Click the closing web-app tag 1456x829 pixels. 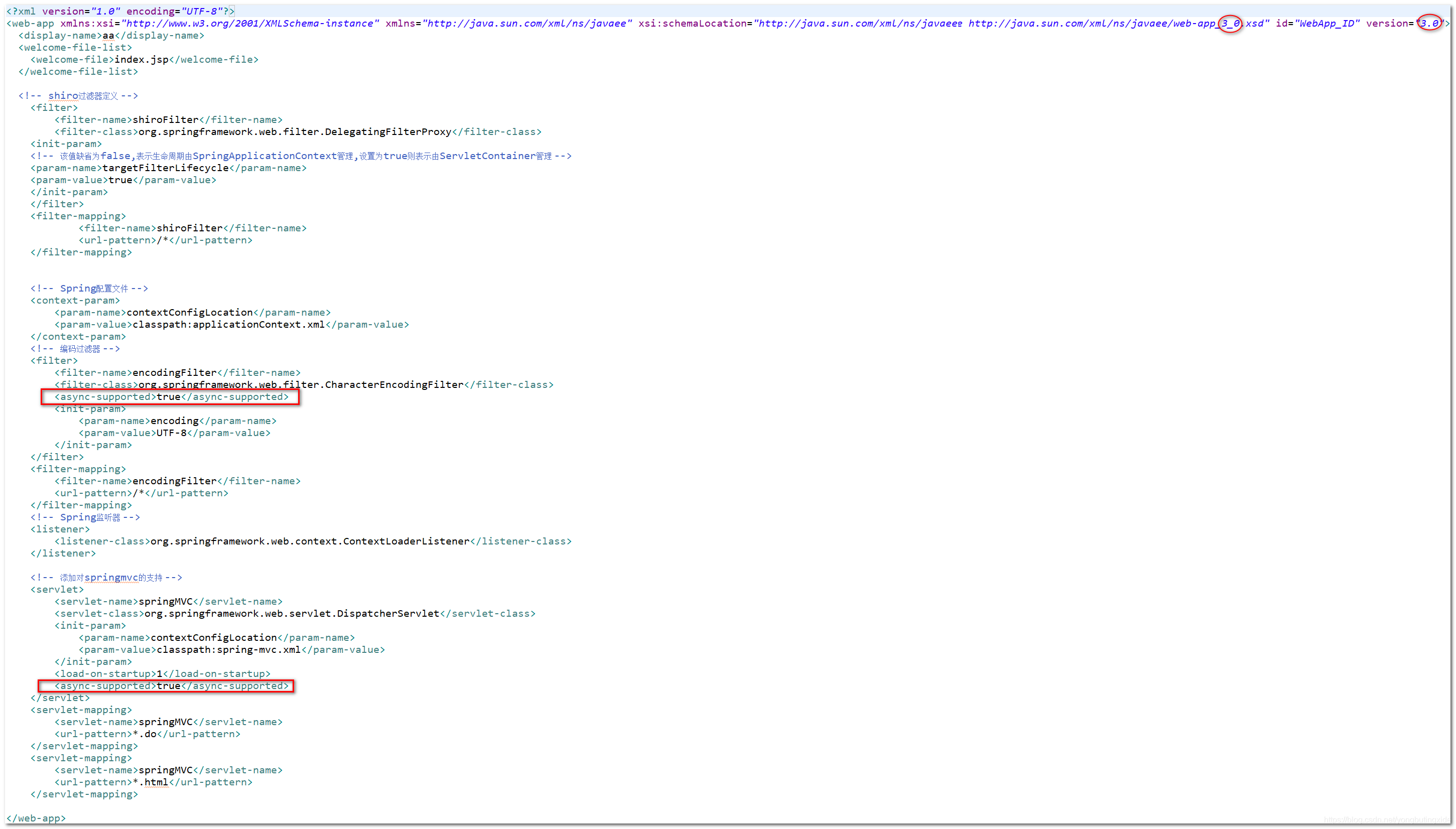click(36, 818)
